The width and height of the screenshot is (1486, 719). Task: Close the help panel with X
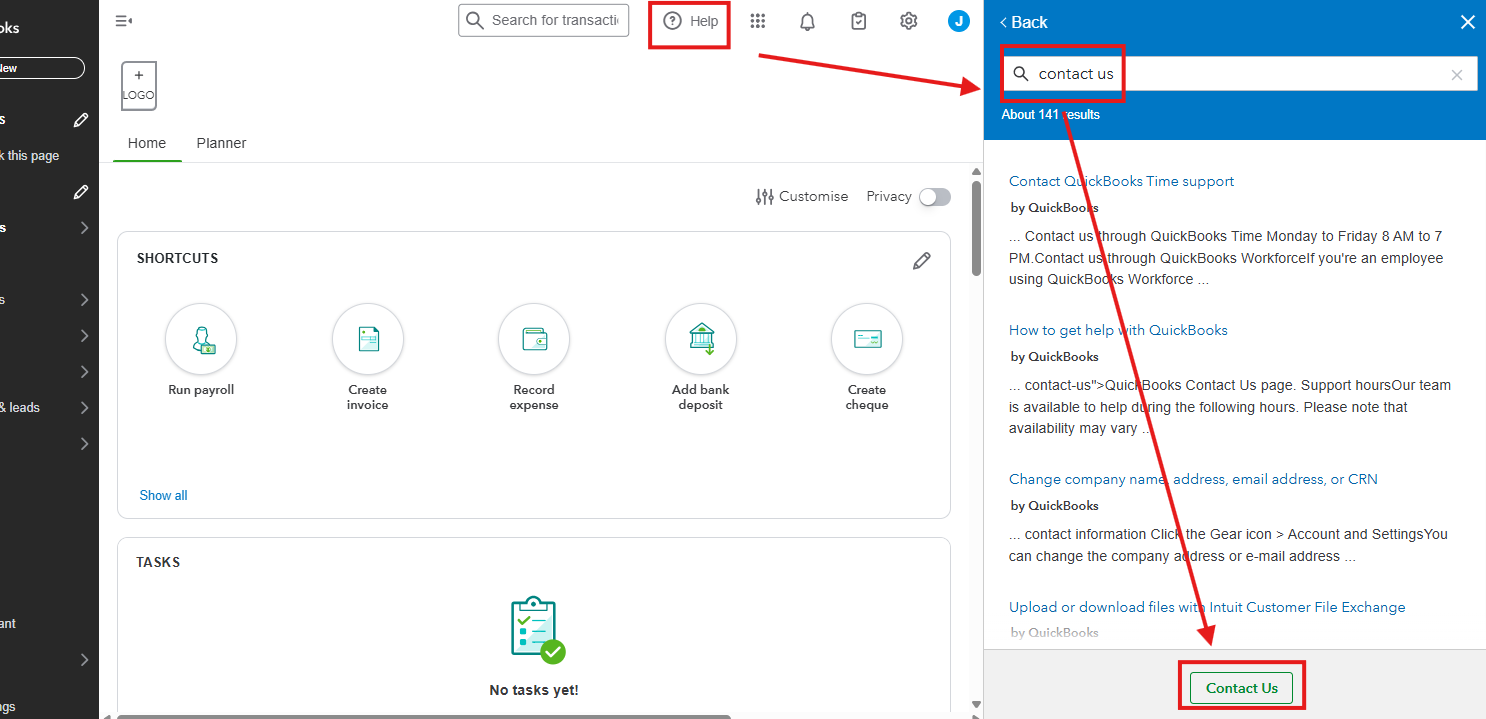(x=1468, y=22)
